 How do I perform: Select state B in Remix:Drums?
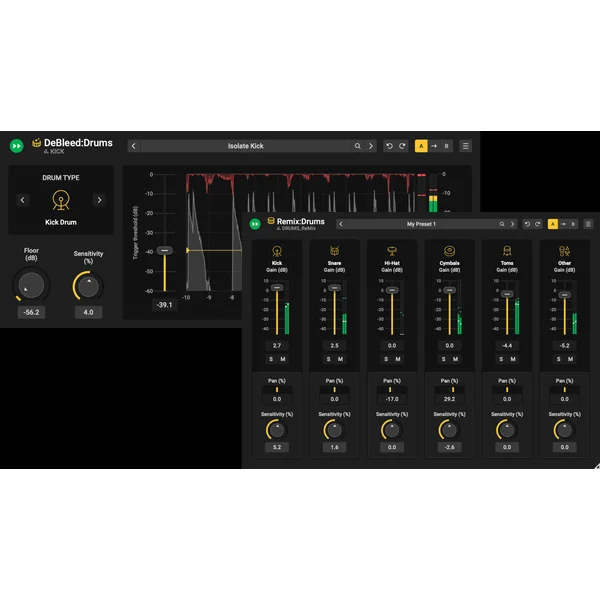(573, 224)
